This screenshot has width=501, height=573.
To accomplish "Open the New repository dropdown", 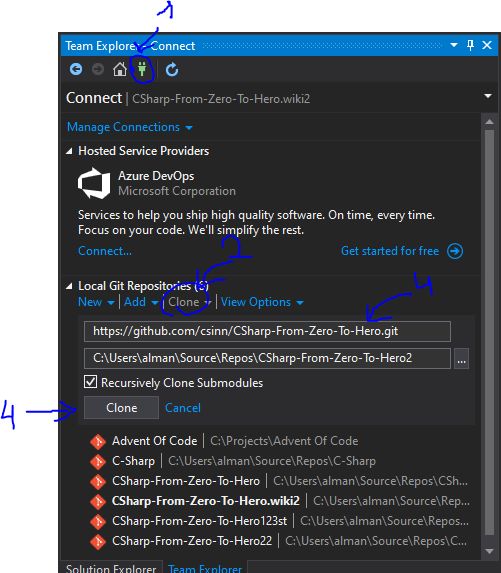I will 96,302.
